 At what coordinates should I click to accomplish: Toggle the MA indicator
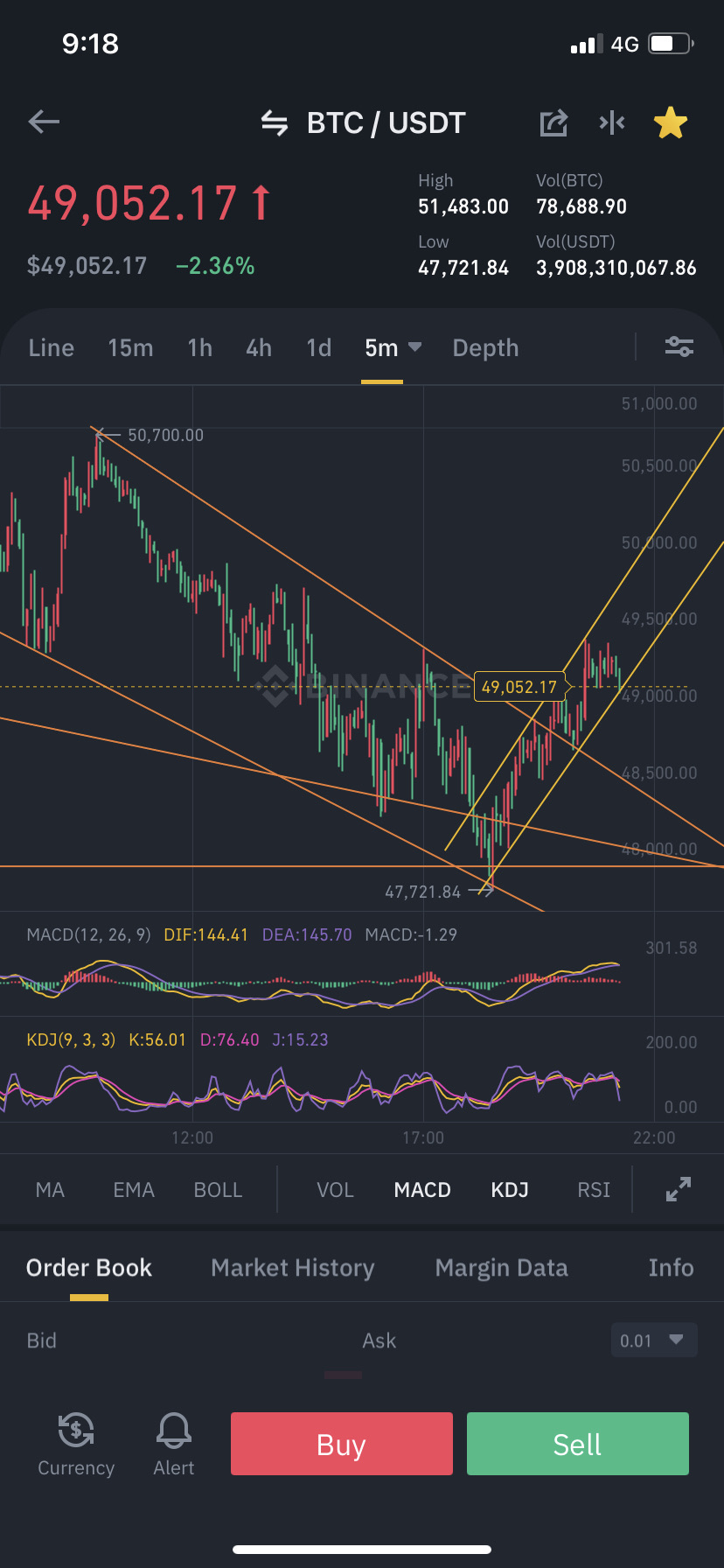tap(50, 1190)
